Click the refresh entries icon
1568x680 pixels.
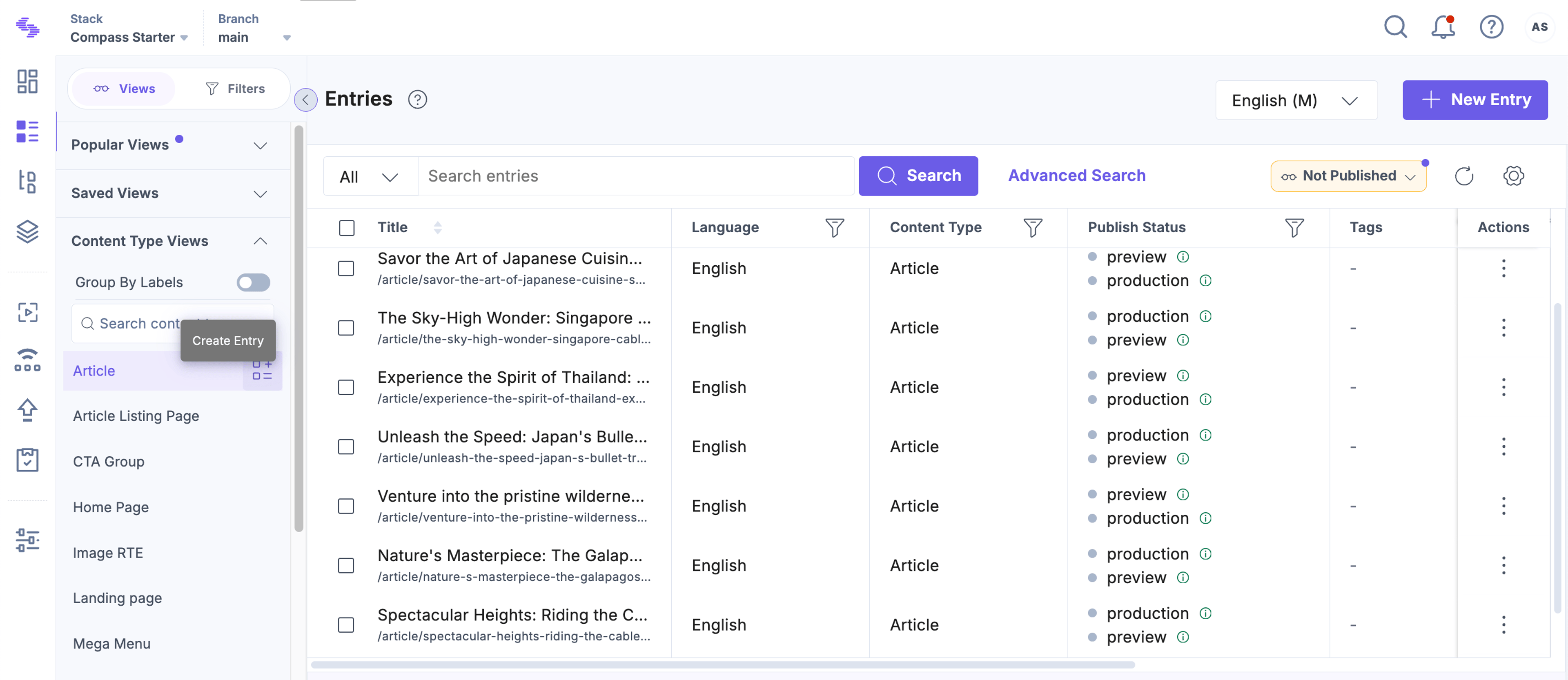[1463, 176]
